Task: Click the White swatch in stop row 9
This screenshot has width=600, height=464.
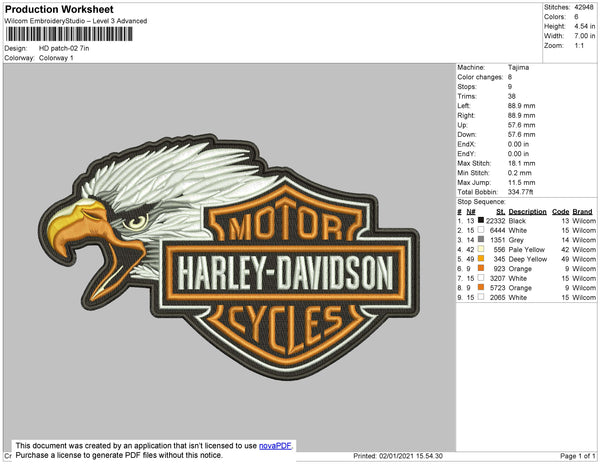Action: [x=481, y=297]
